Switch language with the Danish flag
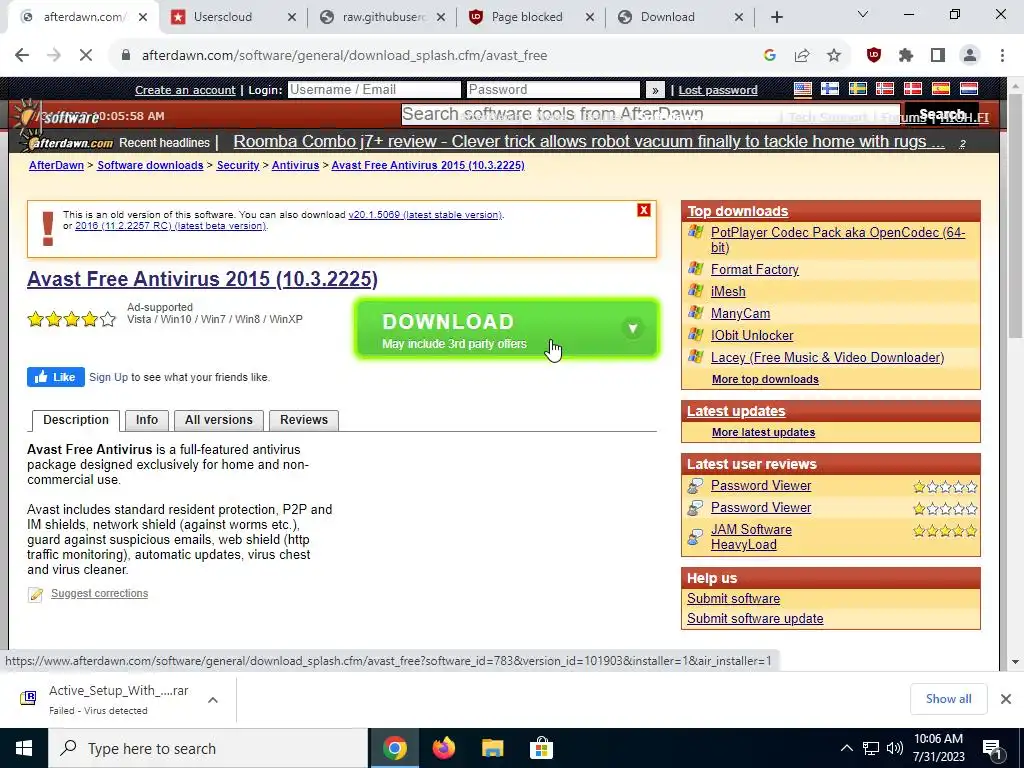The image size is (1024, 768). point(913,89)
